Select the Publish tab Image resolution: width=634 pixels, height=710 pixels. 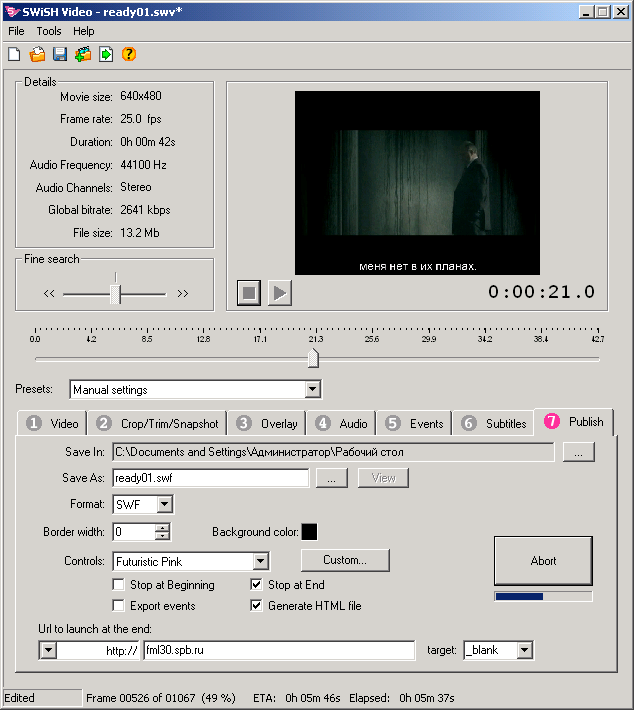(574, 422)
